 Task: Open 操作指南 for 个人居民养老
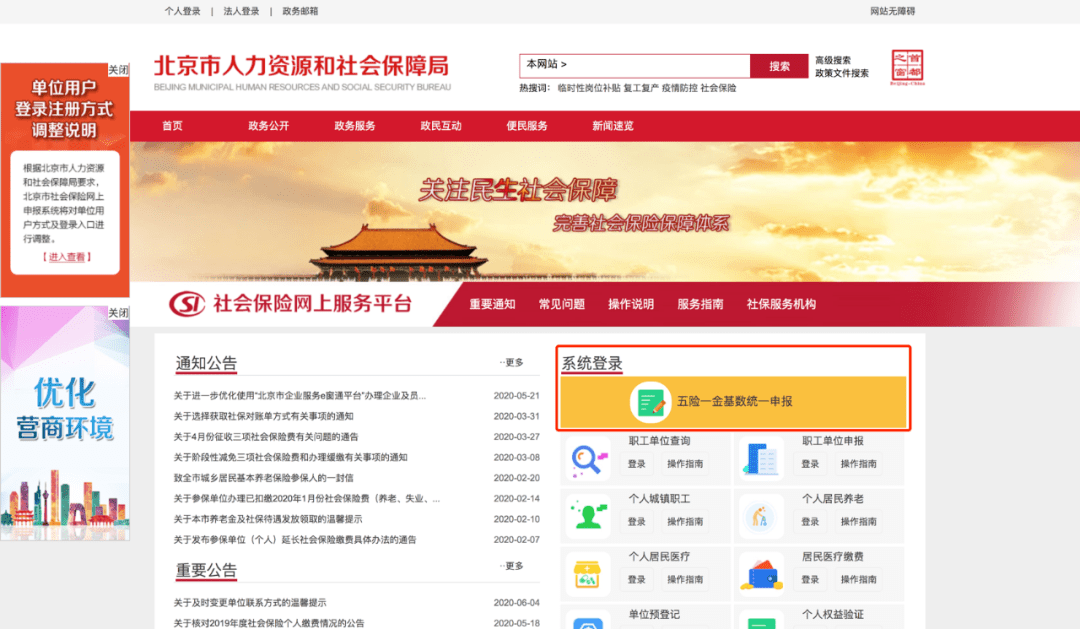coord(858,521)
